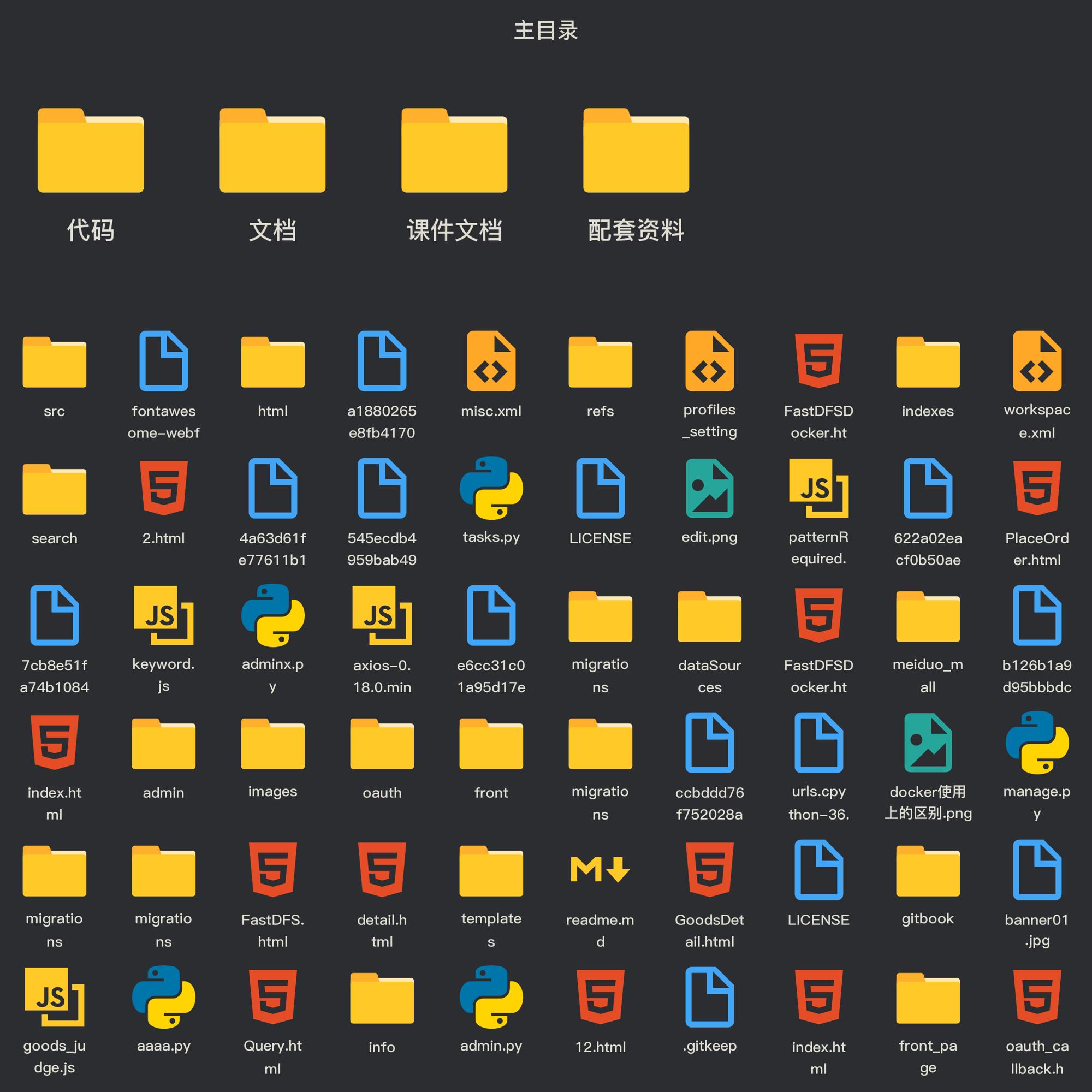This screenshot has width=1092, height=1092.
Task: Select the fontawesome-webf file icon
Action: tap(163, 361)
